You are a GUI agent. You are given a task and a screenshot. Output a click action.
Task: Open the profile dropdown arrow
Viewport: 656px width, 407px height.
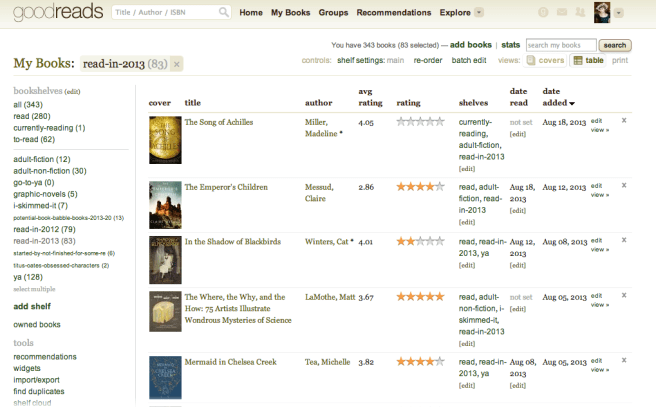(620, 13)
